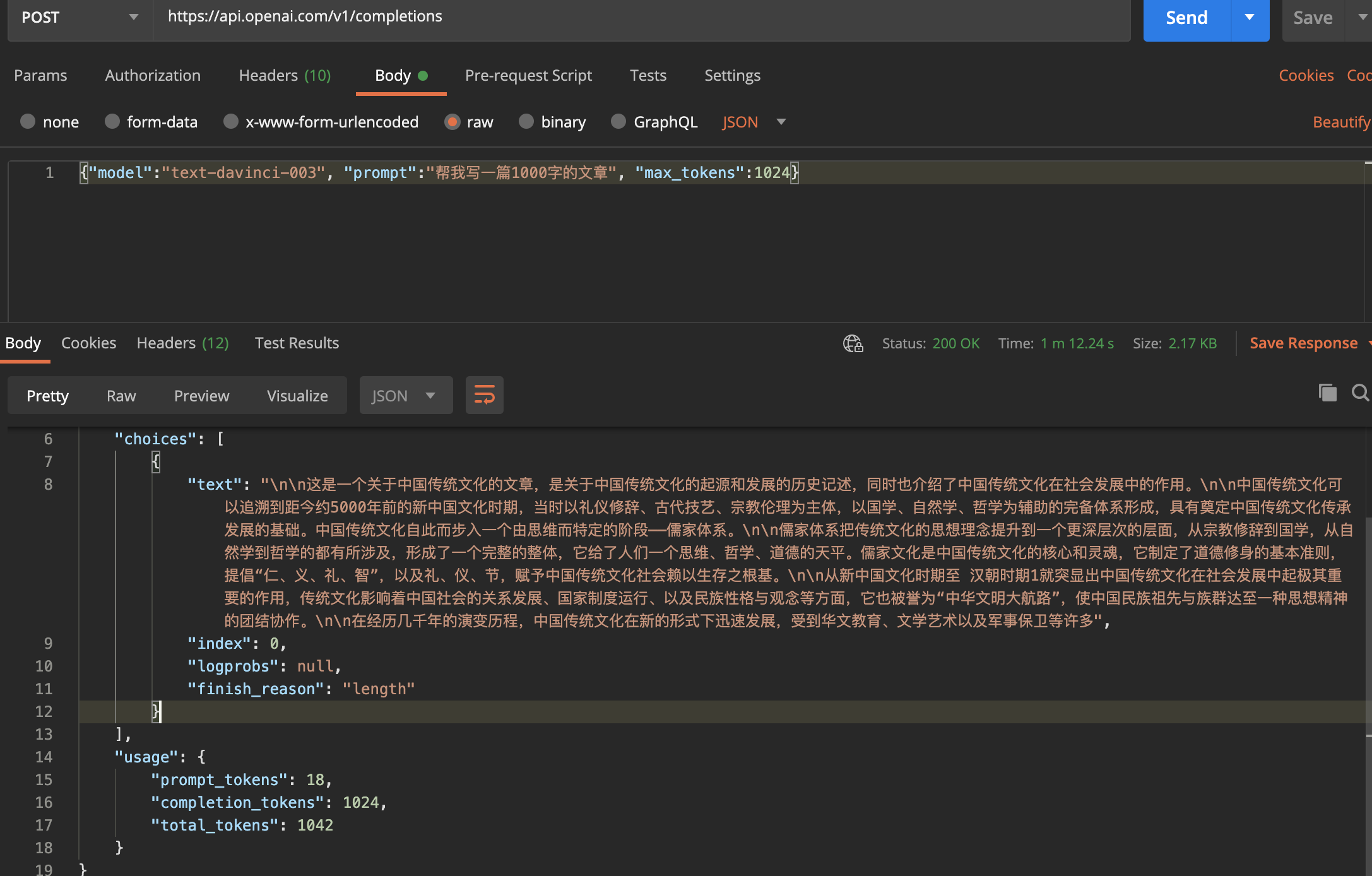Open the POST method dropdown
Screen dimensions: 1372x876
point(133,17)
